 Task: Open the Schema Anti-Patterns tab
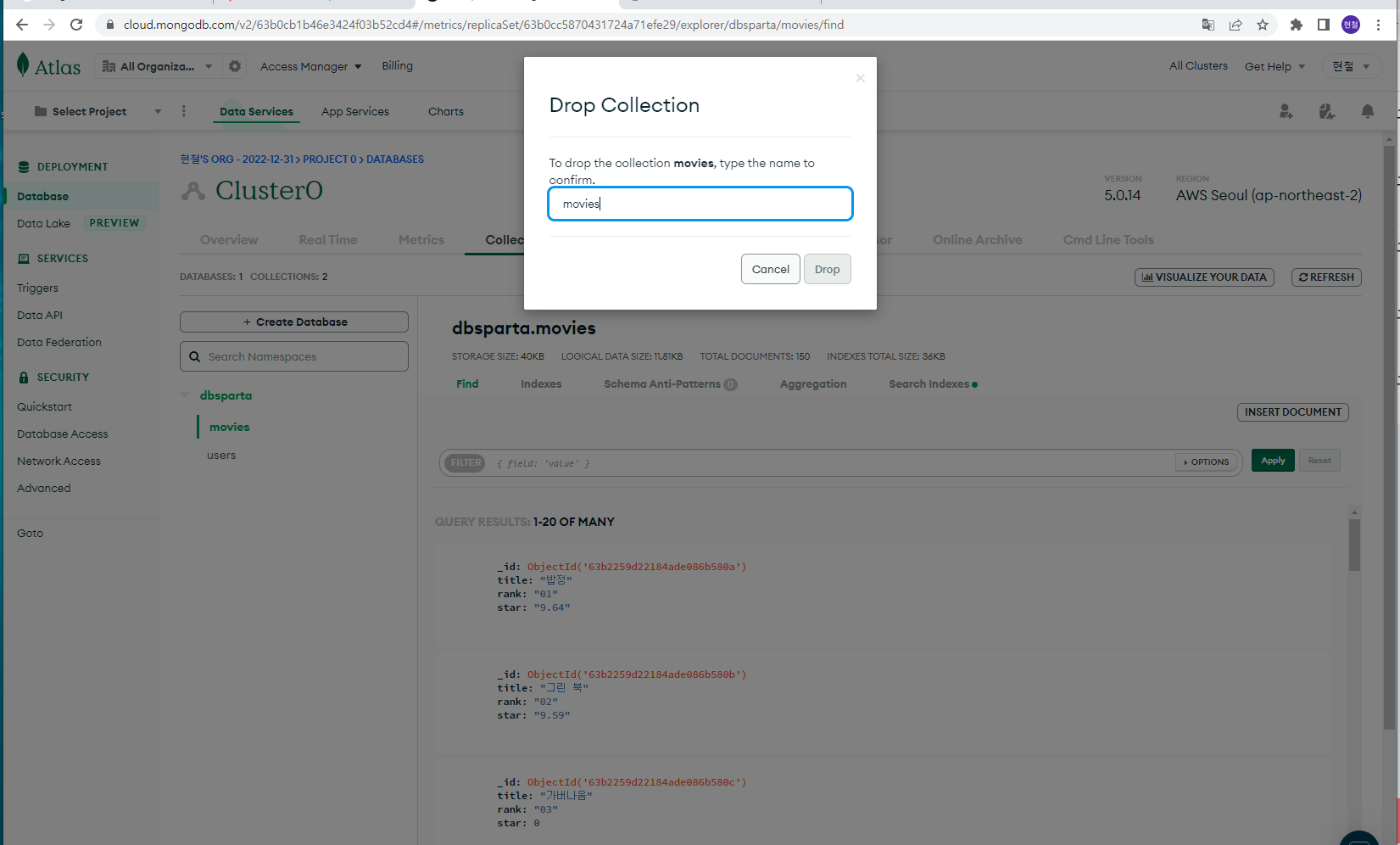click(x=670, y=384)
